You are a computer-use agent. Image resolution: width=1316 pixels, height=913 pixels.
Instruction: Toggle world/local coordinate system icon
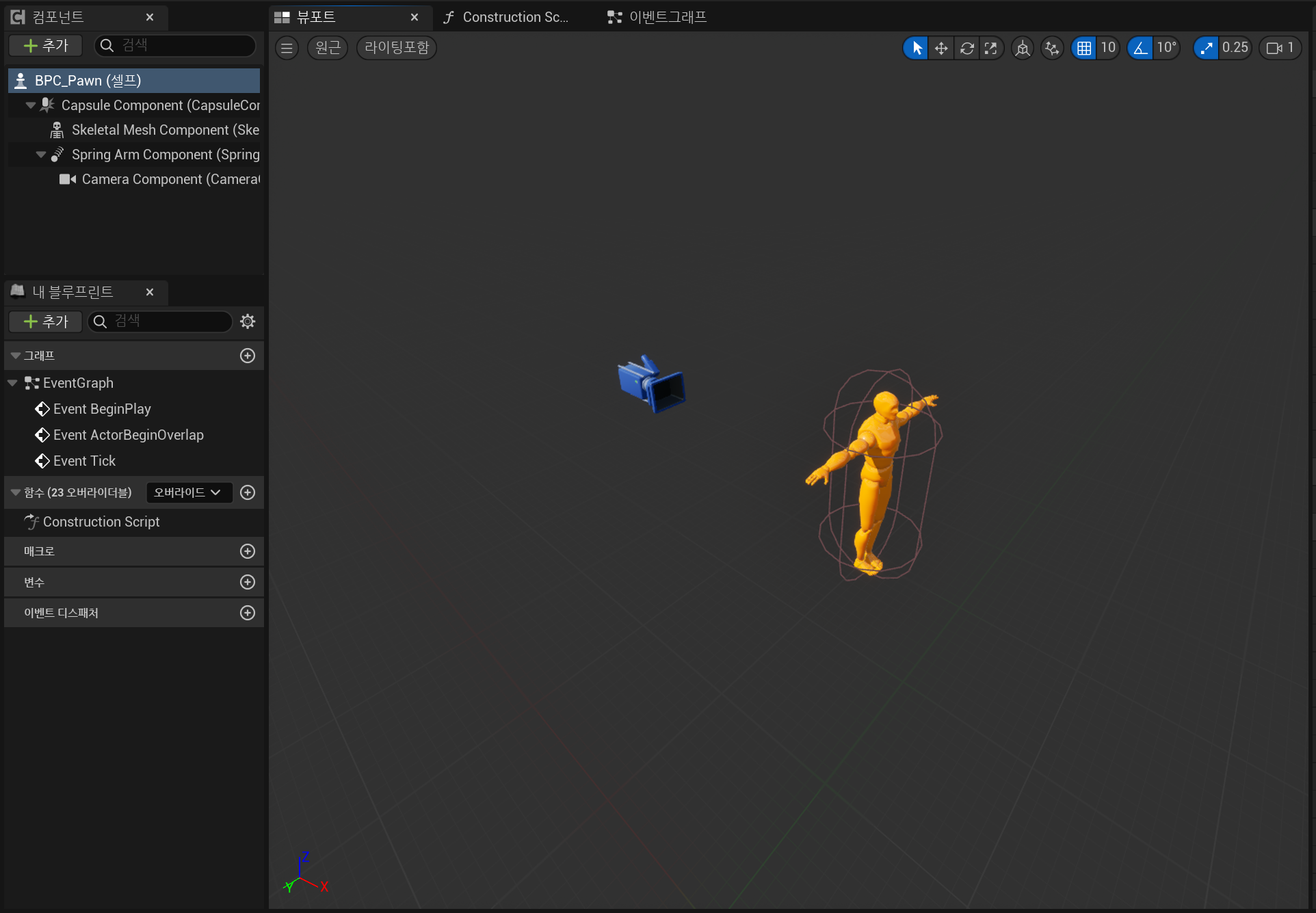1023,48
